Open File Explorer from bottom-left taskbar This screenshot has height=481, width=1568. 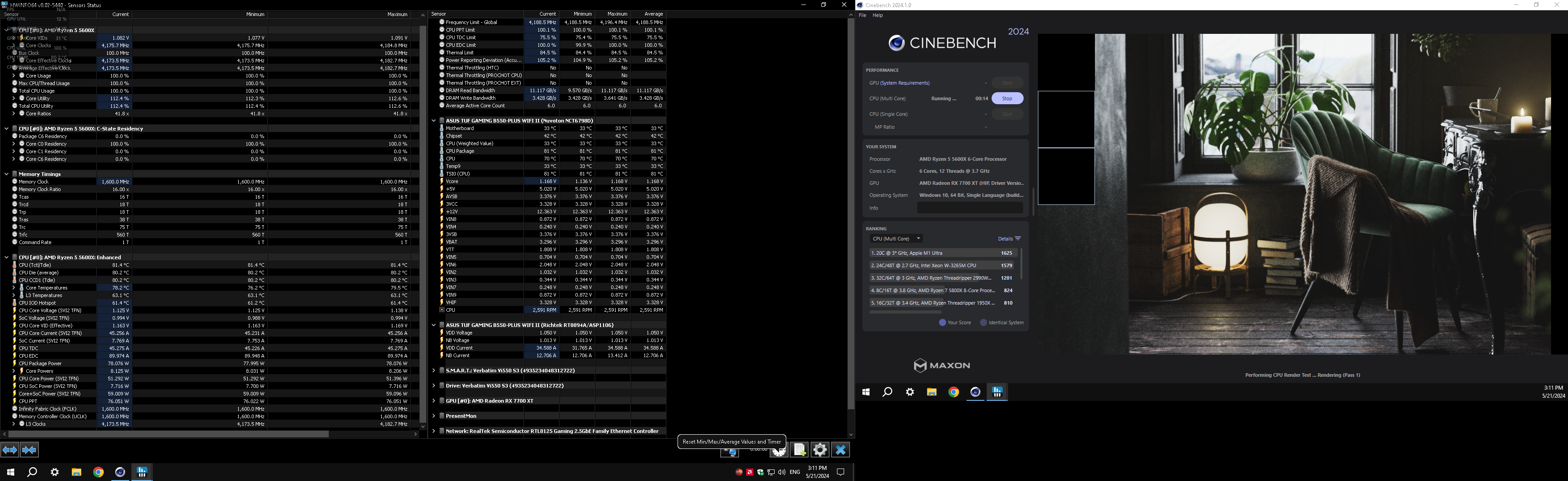77,472
